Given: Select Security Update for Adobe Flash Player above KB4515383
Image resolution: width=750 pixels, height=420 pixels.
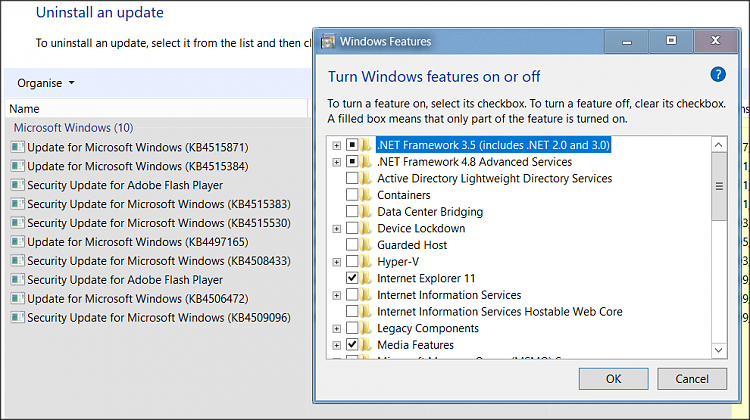Looking at the screenshot, I should 125,185.
